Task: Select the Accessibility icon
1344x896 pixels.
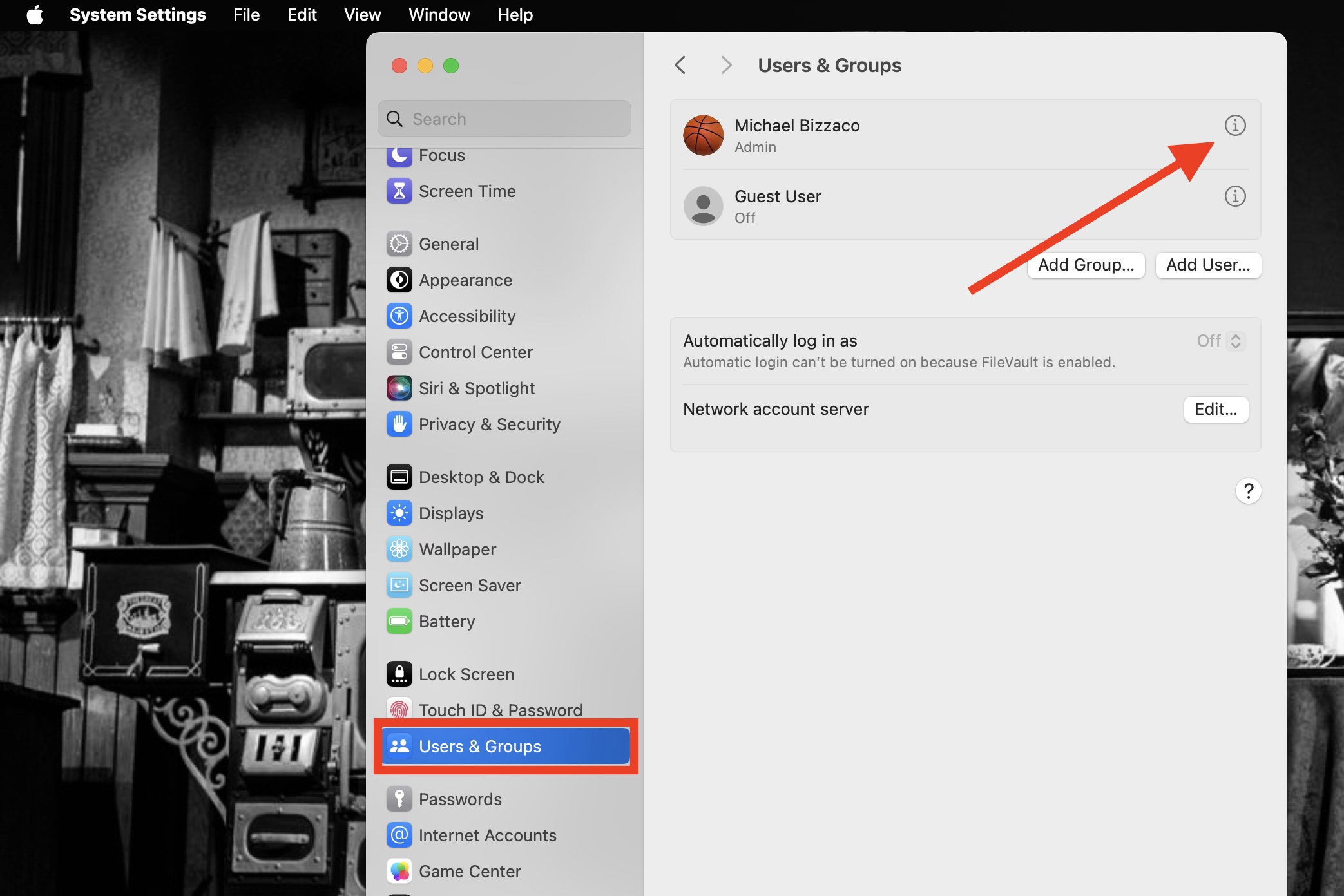Action: coord(399,316)
